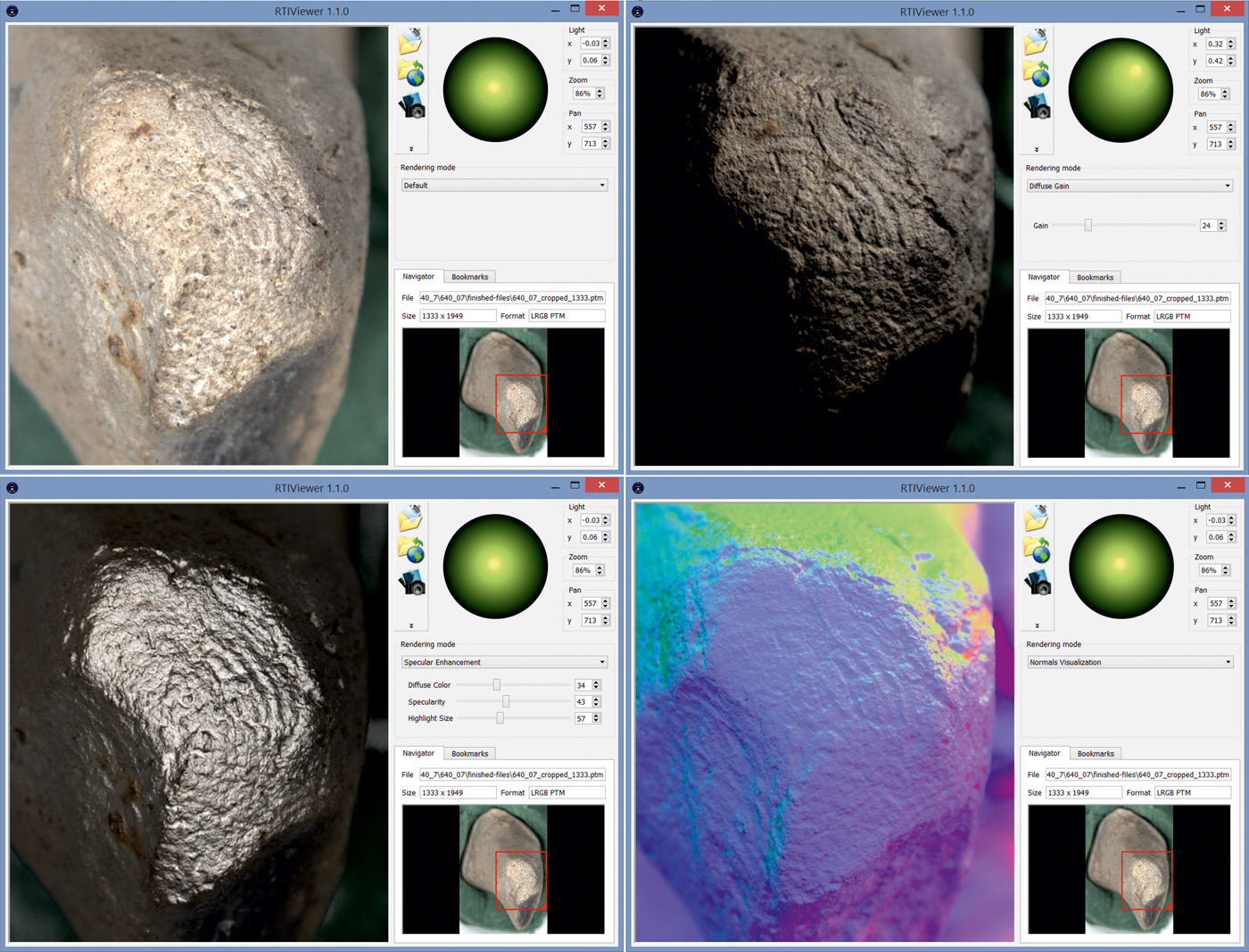Click the Gain slider handle
The height and width of the screenshot is (952, 1249).
tap(1088, 226)
